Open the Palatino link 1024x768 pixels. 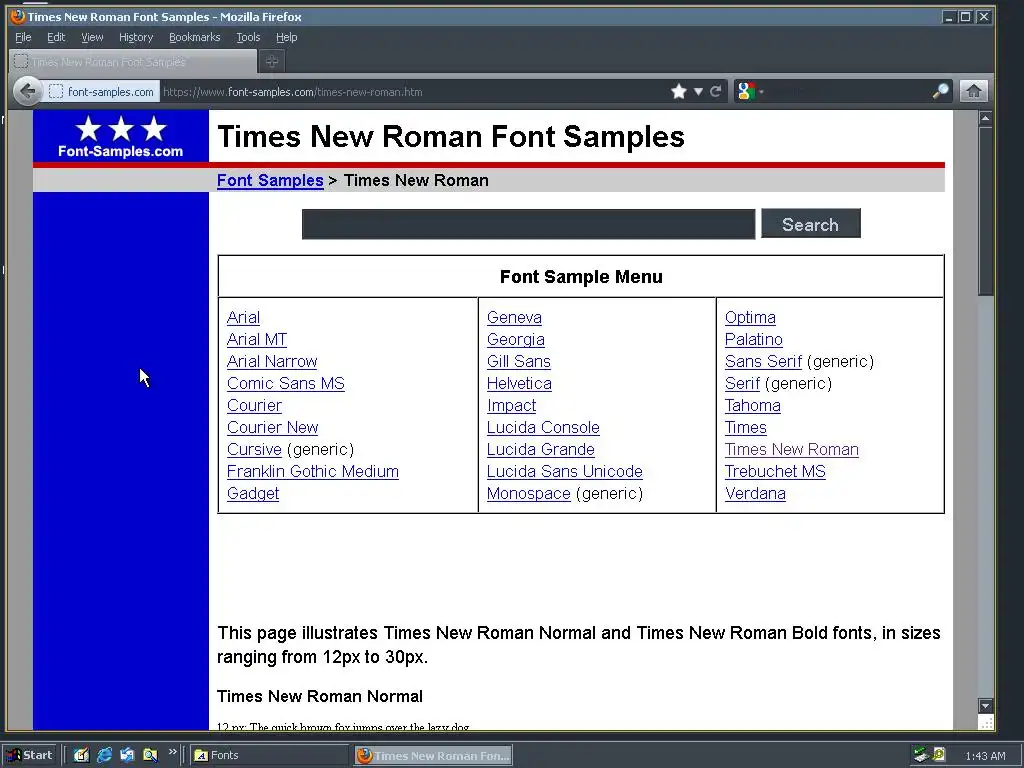pos(754,340)
